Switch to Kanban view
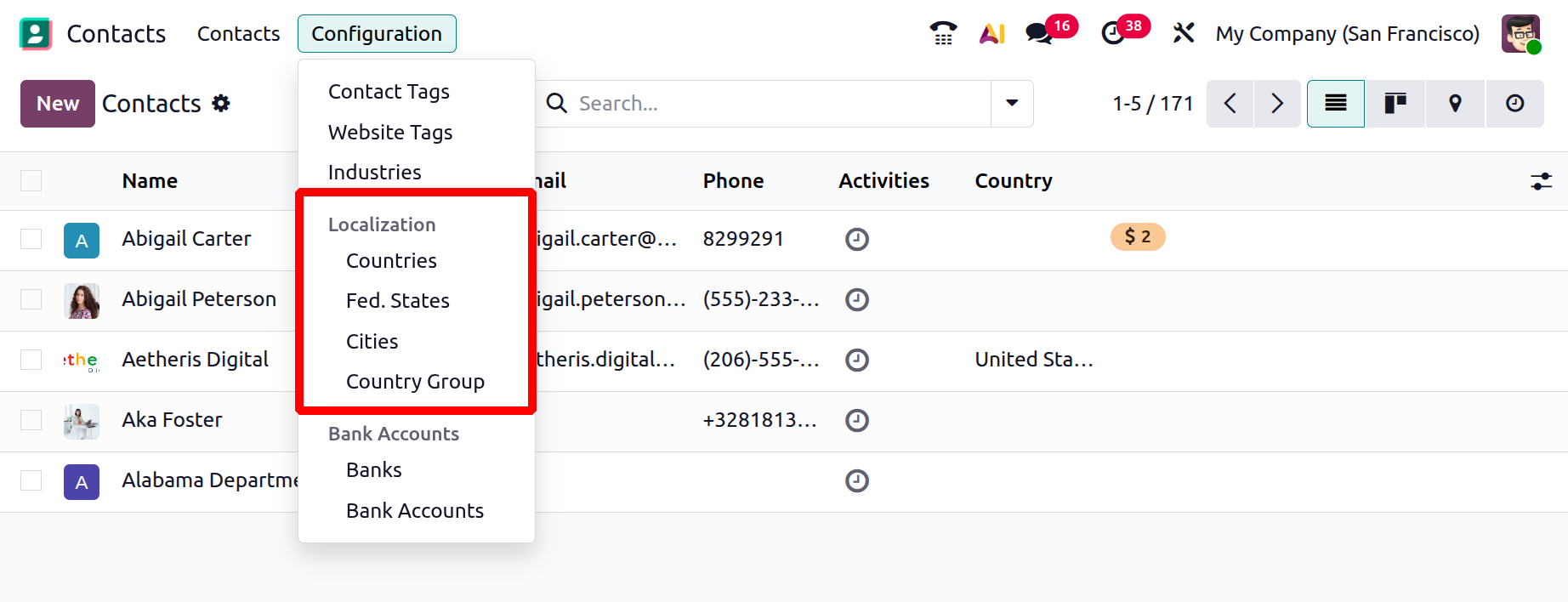 click(x=1395, y=104)
